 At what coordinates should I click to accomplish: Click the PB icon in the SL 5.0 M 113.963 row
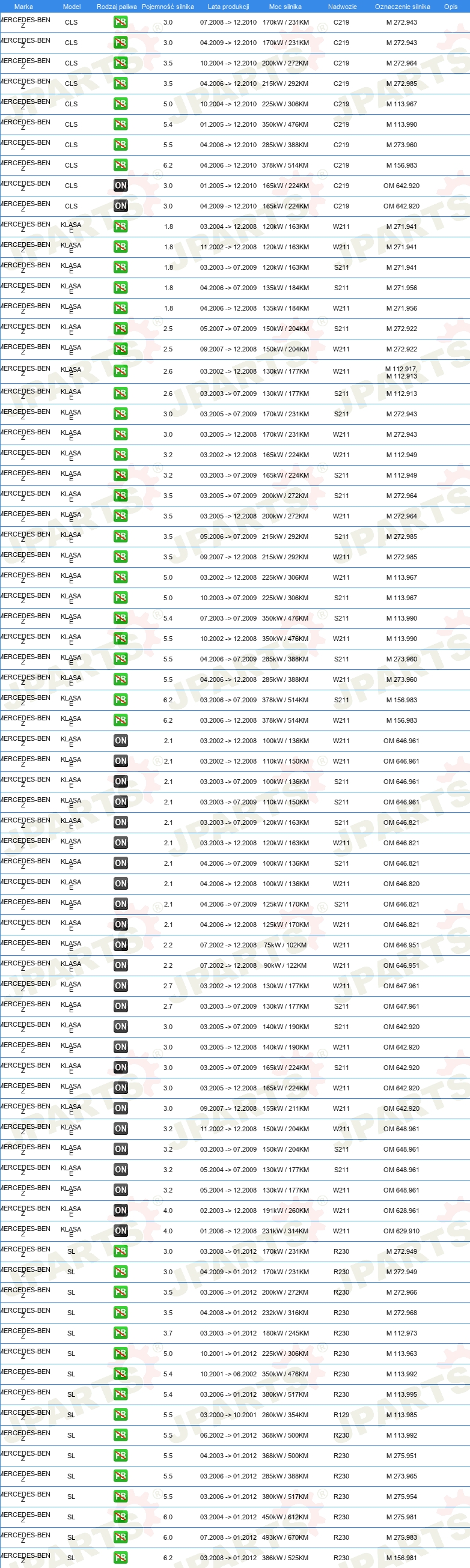[x=121, y=1354]
